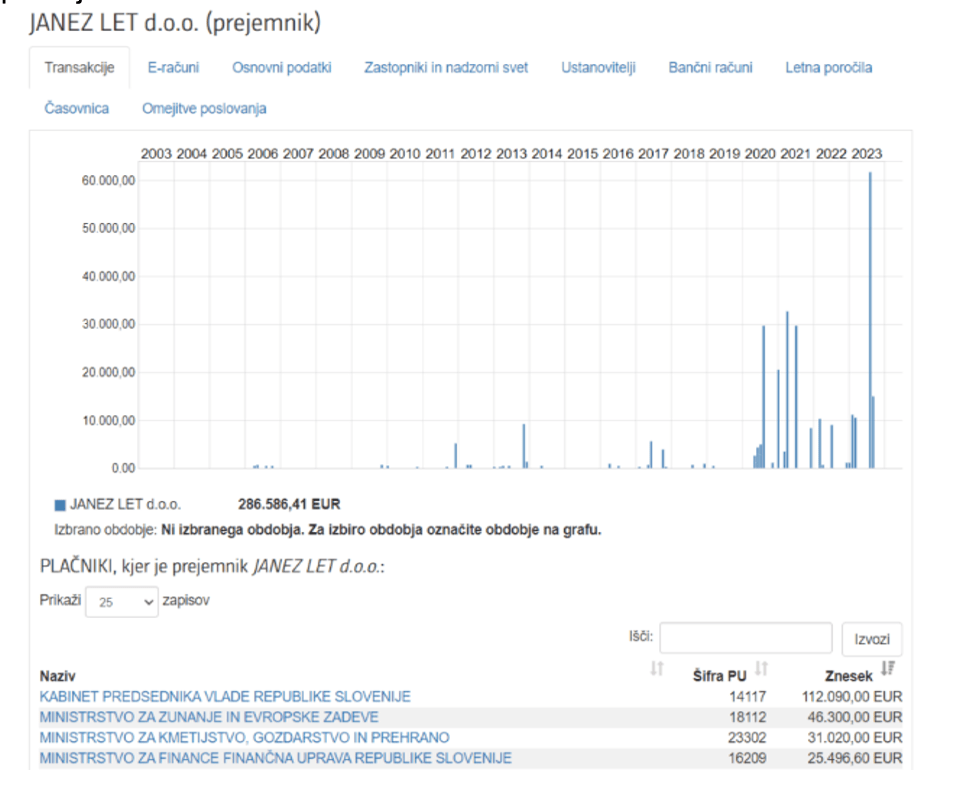Image resolution: width=974 pixels, height=812 pixels.
Task: Open the Letna poročila tab
Action: click(x=829, y=68)
